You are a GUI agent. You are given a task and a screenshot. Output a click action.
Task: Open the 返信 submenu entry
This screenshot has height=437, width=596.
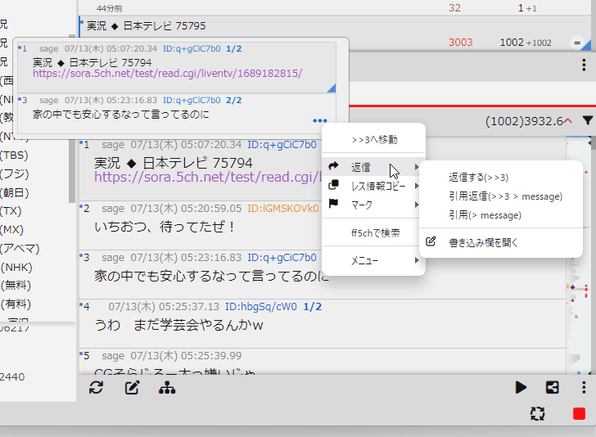(x=374, y=167)
